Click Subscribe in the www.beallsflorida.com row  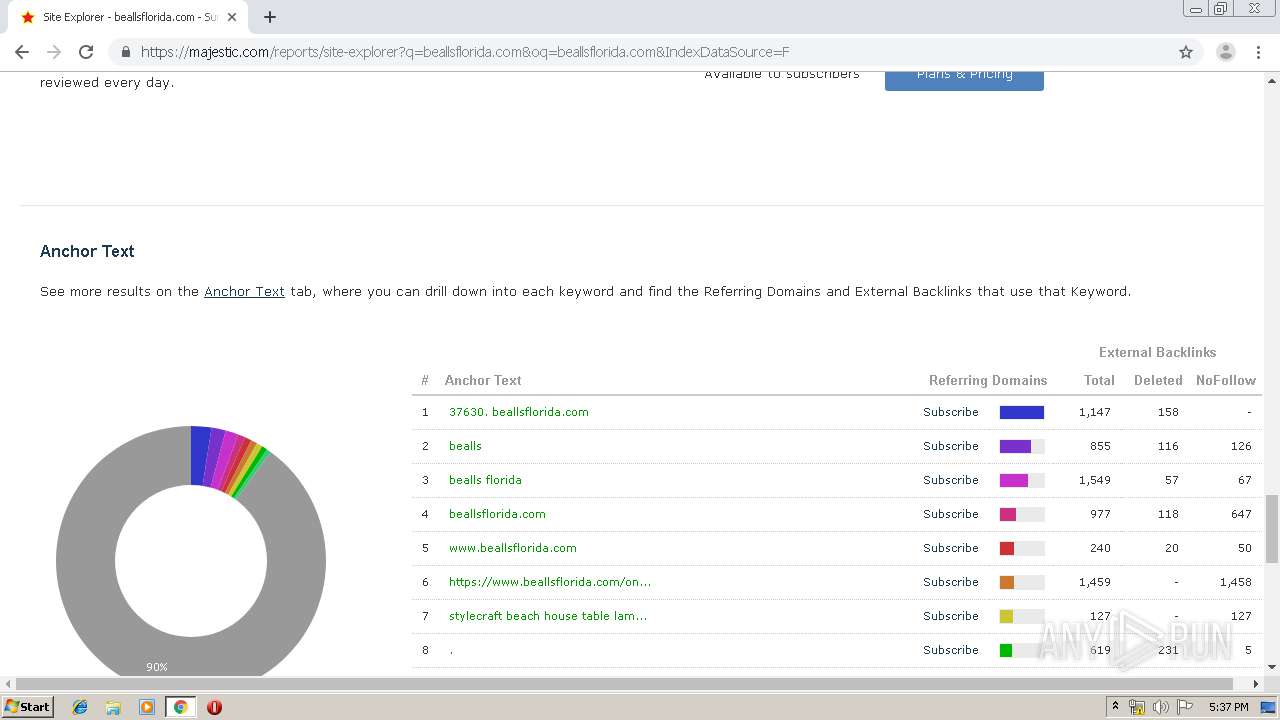951,548
